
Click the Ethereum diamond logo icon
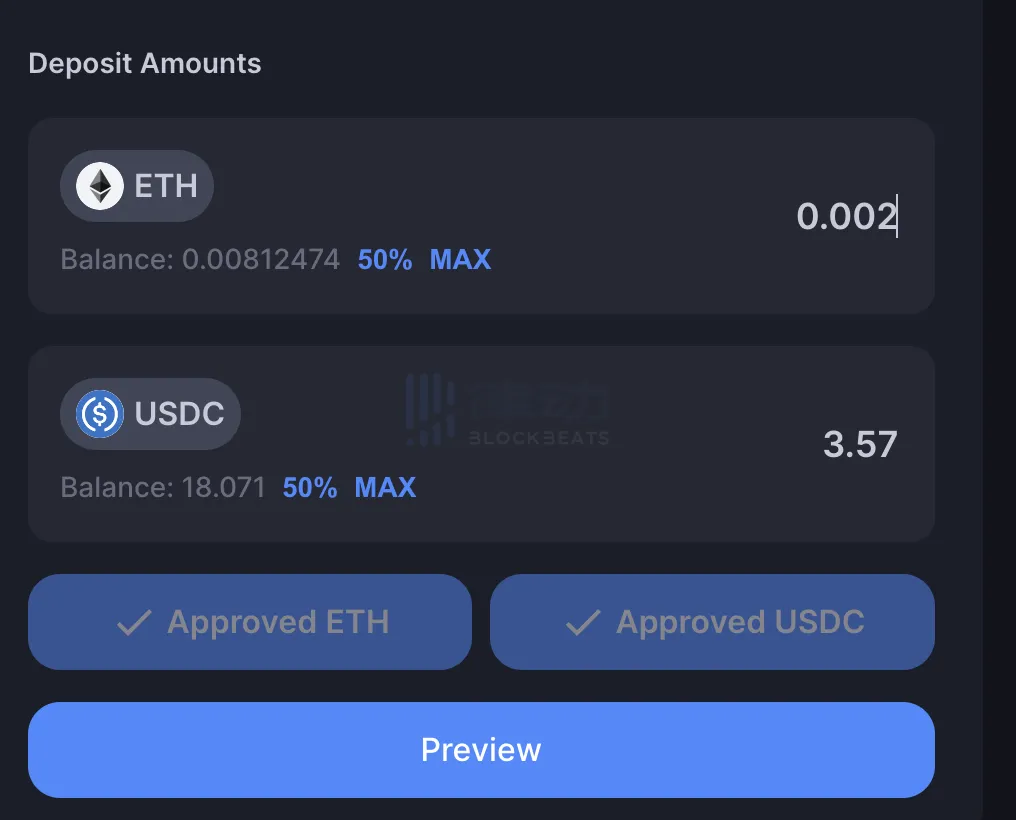100,186
